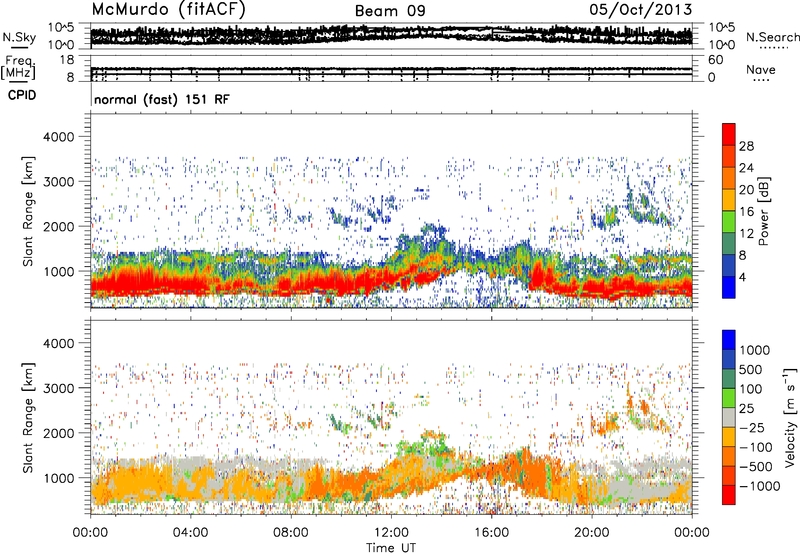This screenshot has height=554, width=800.
Task: Click the 'Slant Range [km]' label of the velocity panel
Action: pyautogui.click(x=28, y=418)
